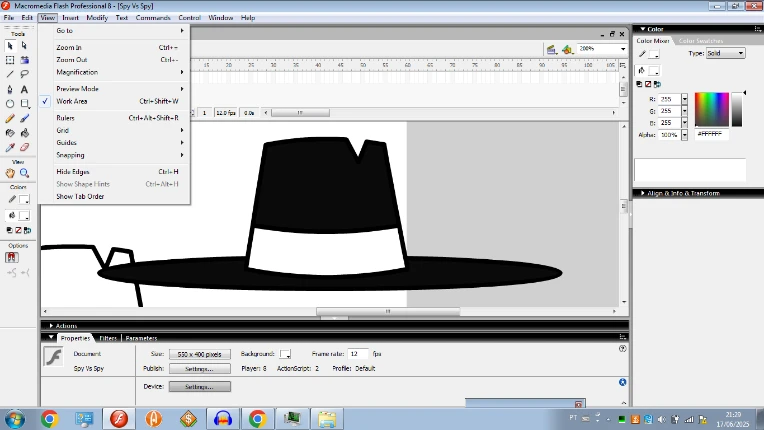Open document help icon in Properties

[x=622, y=349]
